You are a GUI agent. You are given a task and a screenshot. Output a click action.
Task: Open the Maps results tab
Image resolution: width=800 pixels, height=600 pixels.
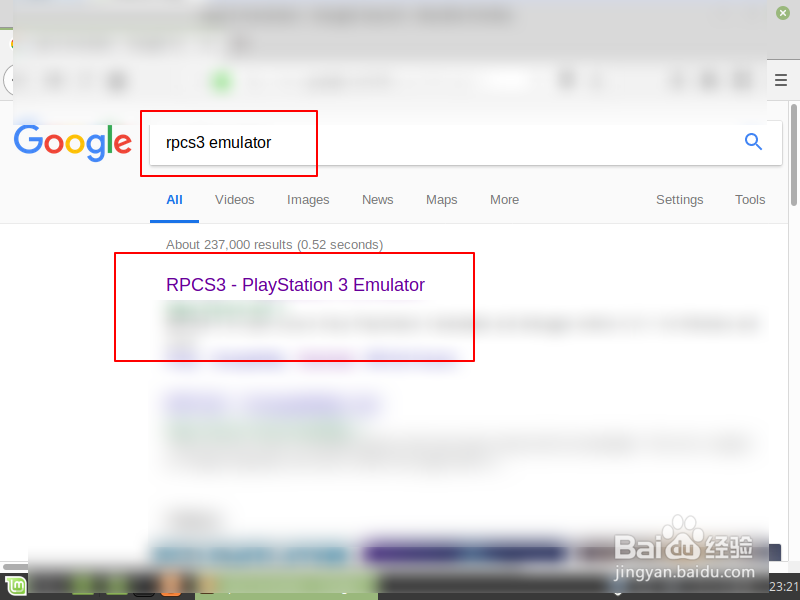[442, 200]
